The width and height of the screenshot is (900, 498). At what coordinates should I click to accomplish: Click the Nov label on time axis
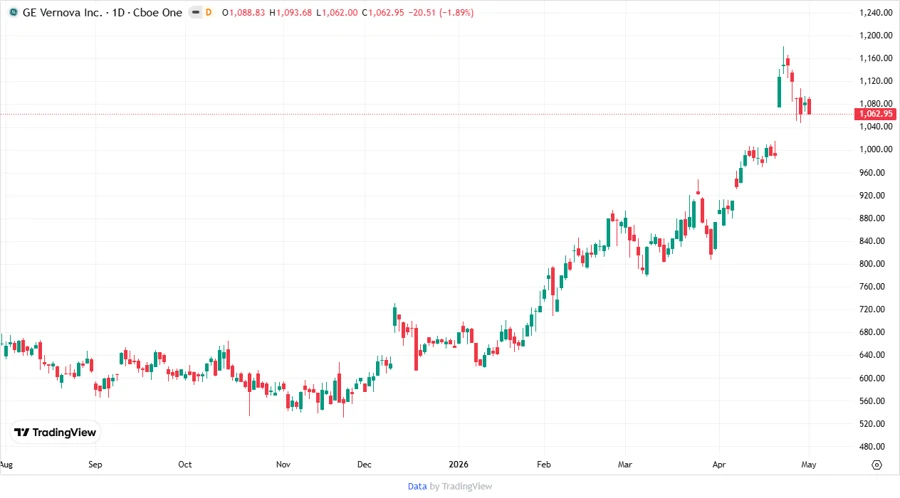coord(283,464)
